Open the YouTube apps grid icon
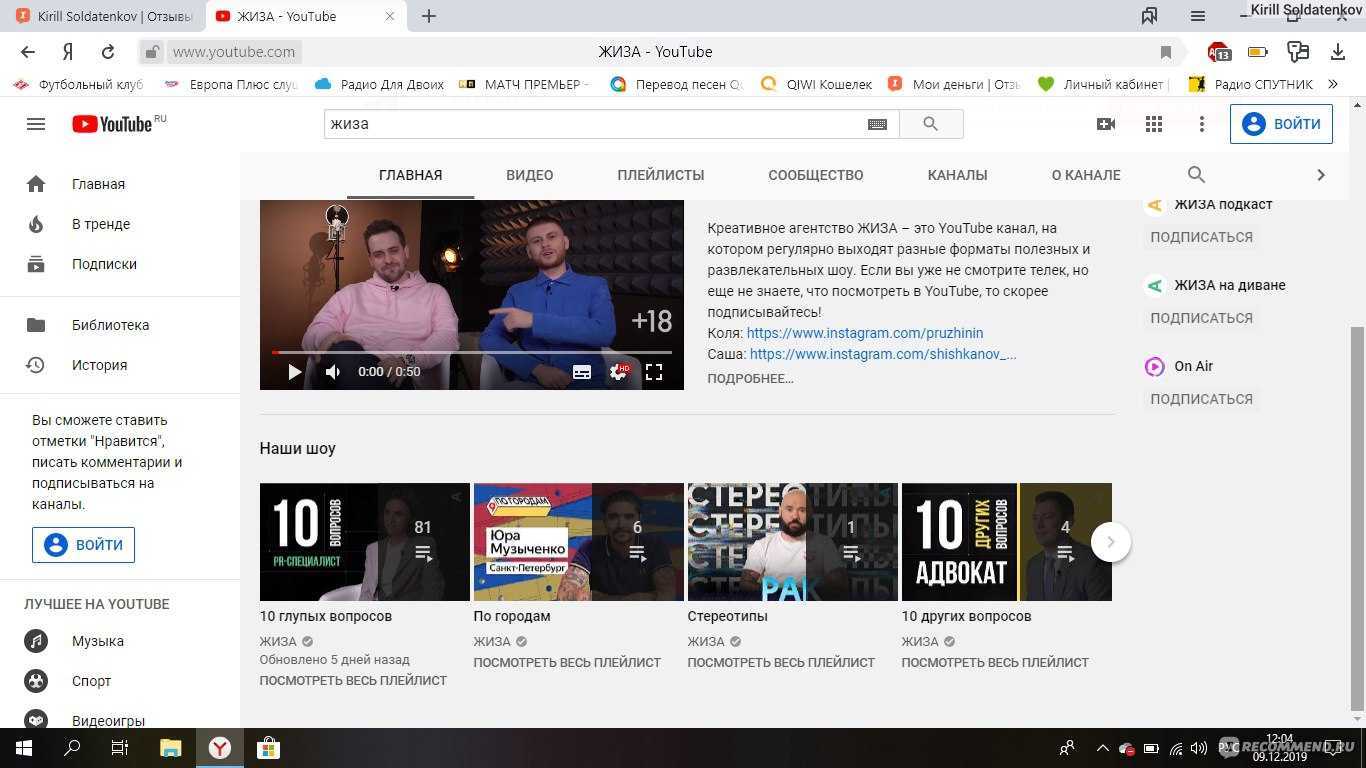Viewport: 1366px width, 768px height. [1154, 124]
